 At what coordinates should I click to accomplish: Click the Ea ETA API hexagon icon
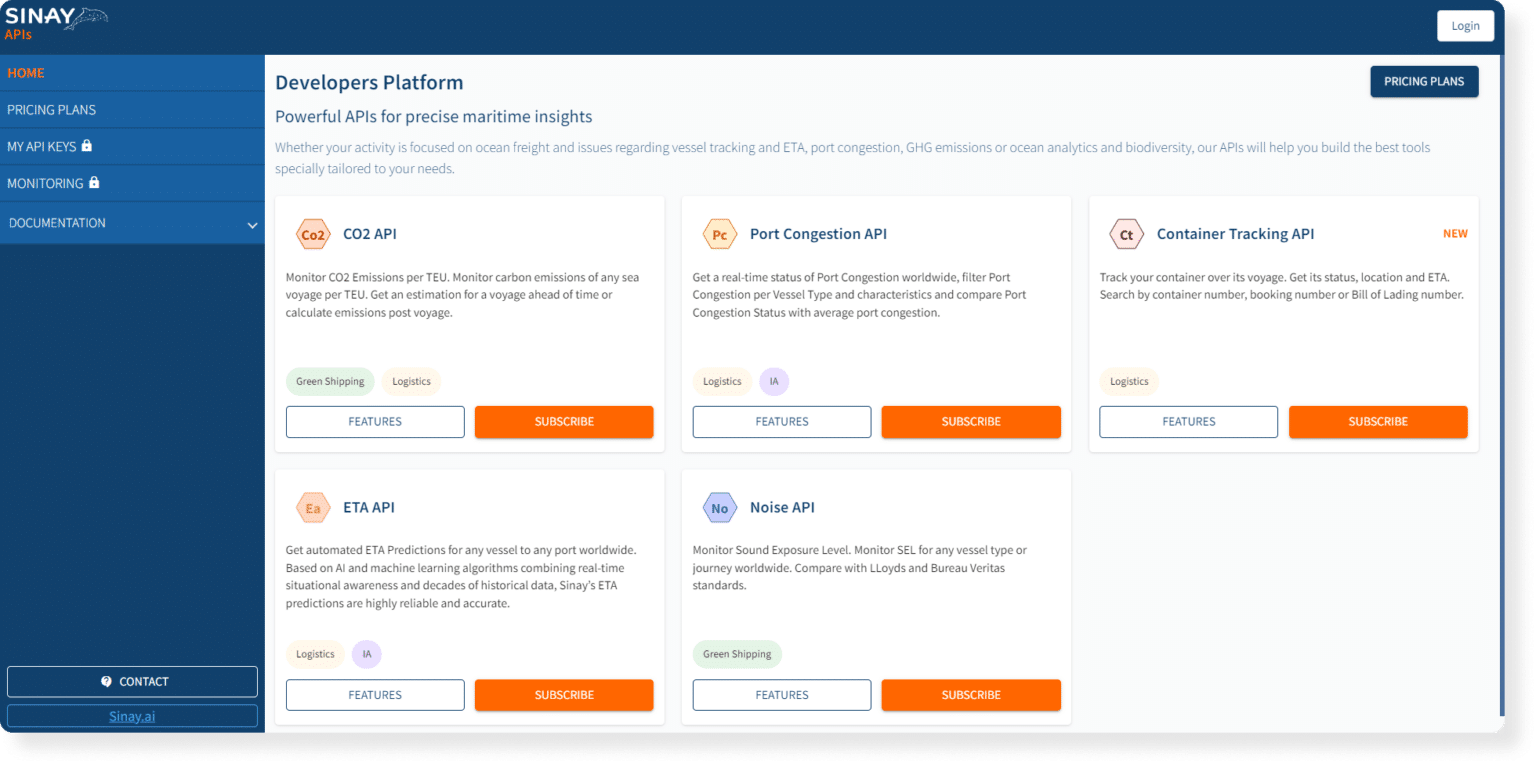(x=313, y=508)
